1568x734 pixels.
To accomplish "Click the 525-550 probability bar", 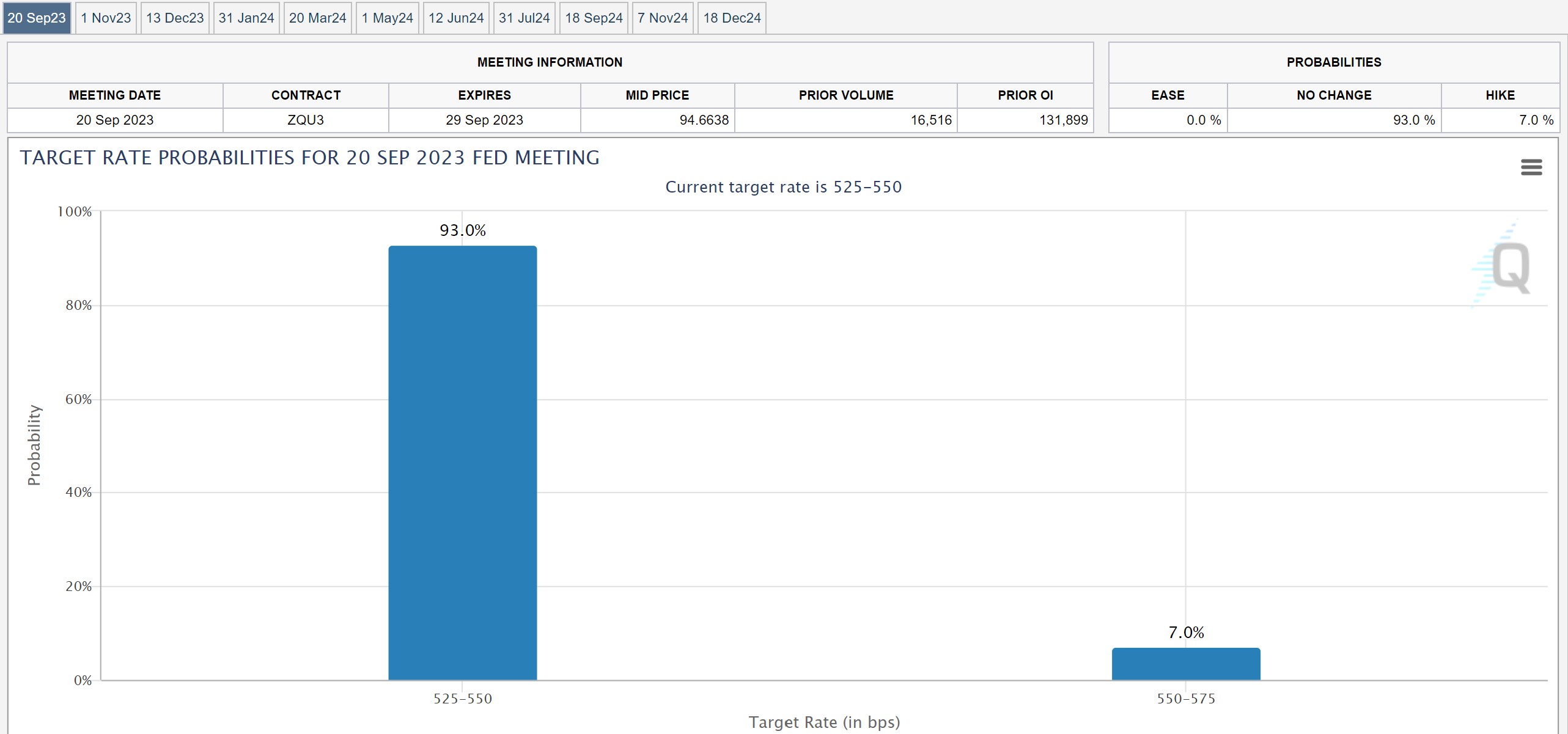I will (x=463, y=463).
